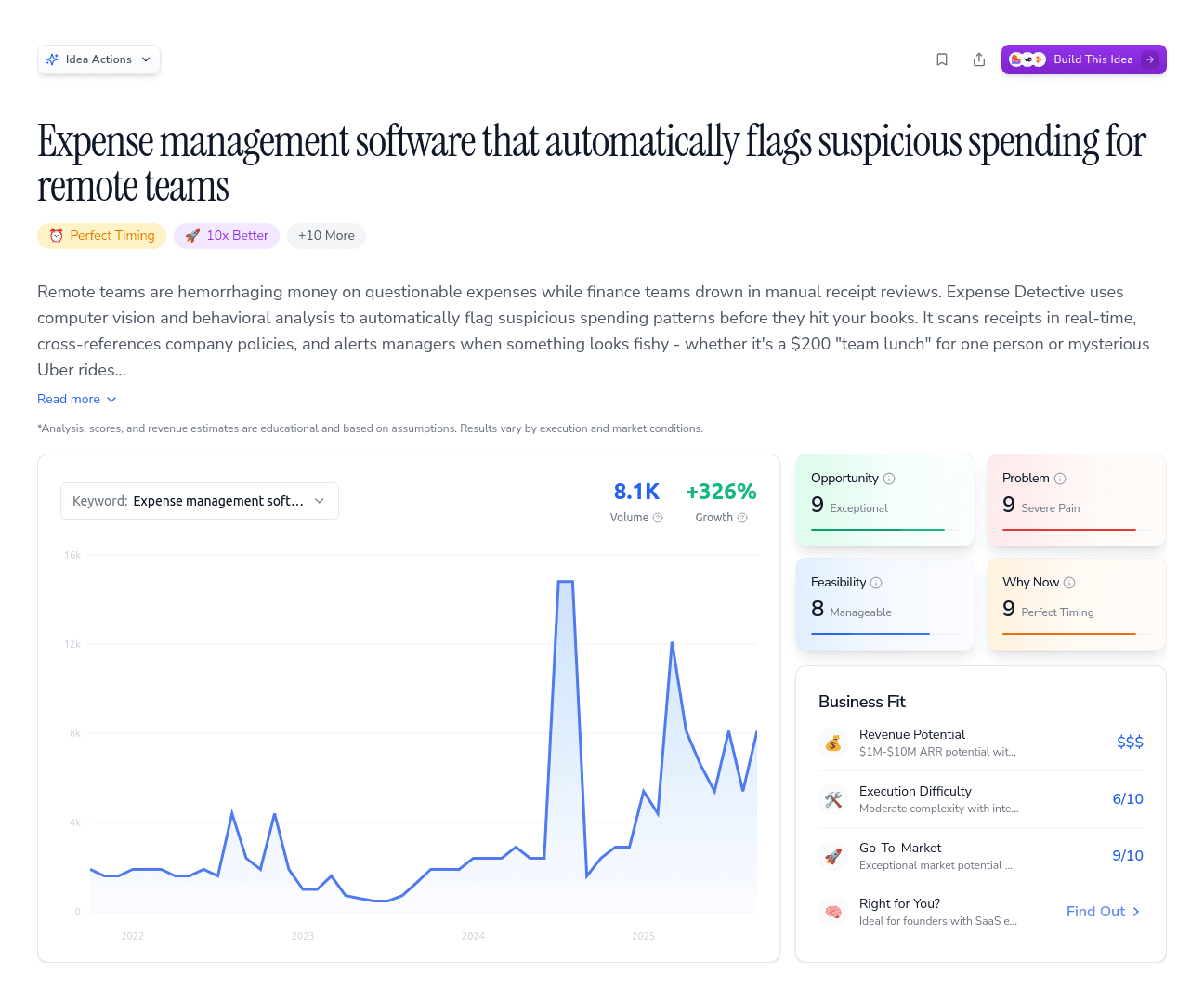Open the Idea Actions dropdown
Image resolution: width=1204 pixels, height=1000 pixels.
(x=98, y=59)
